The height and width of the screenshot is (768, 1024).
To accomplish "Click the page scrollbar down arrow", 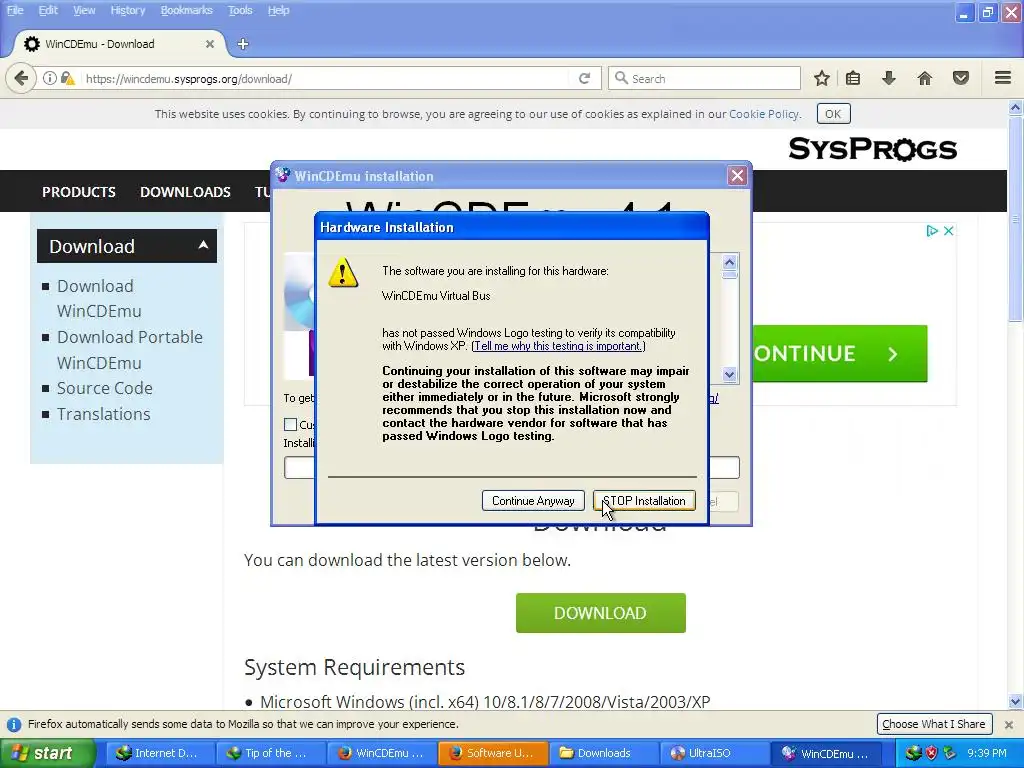I will click(1015, 702).
